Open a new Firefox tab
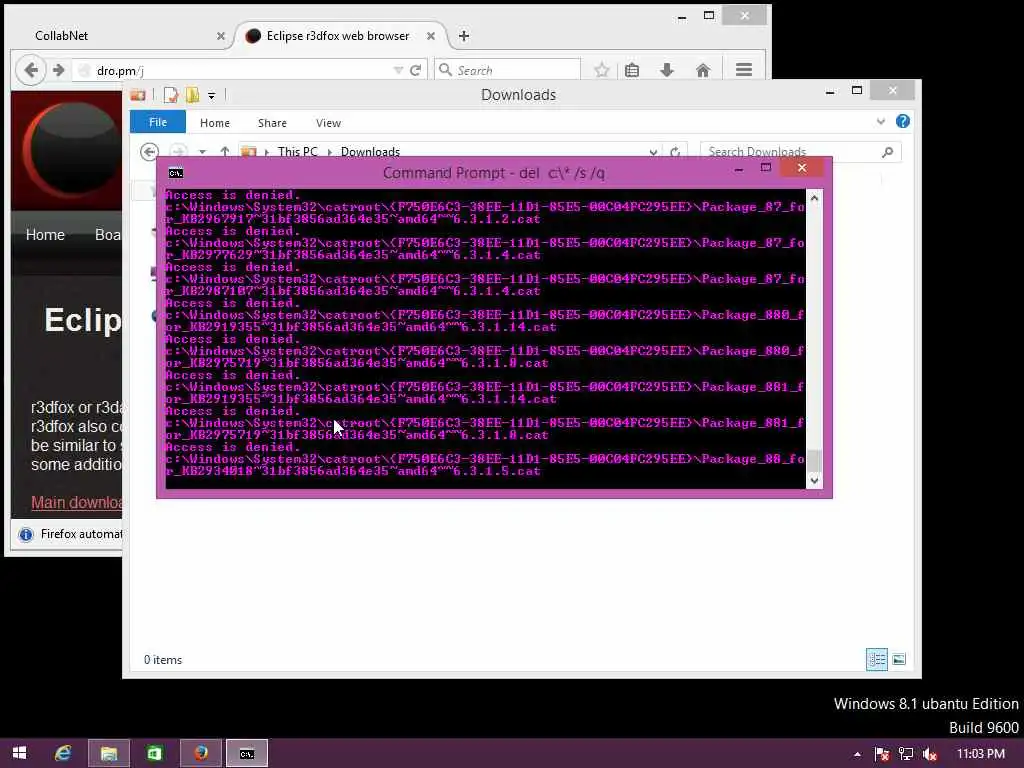This screenshot has height=768, width=1024. coord(464,36)
